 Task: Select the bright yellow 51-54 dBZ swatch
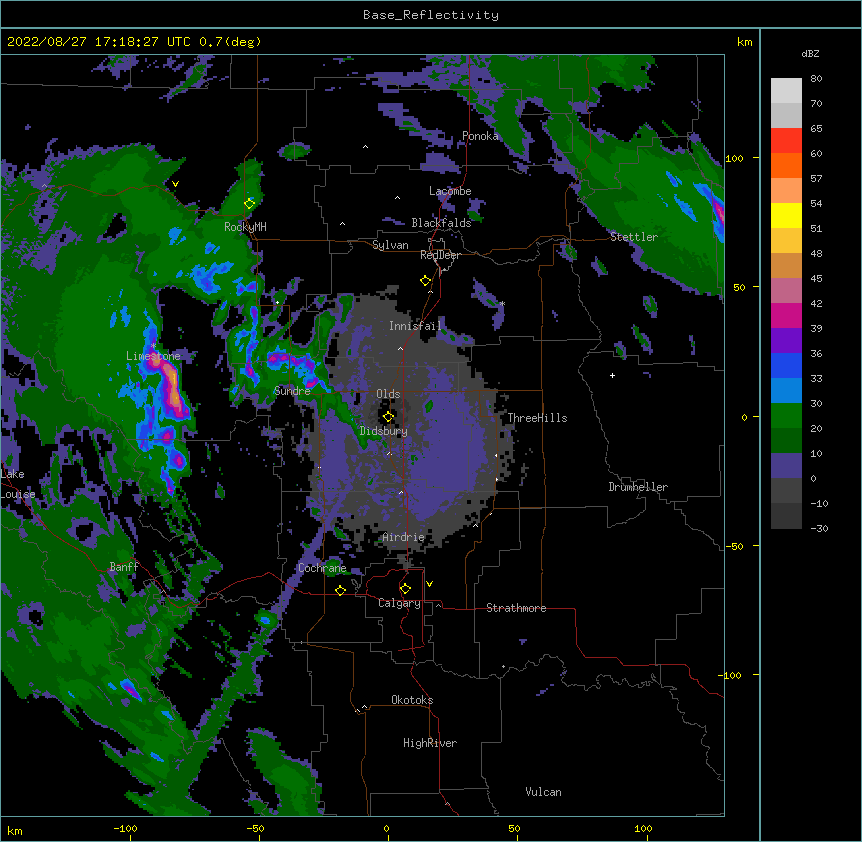tap(786, 216)
